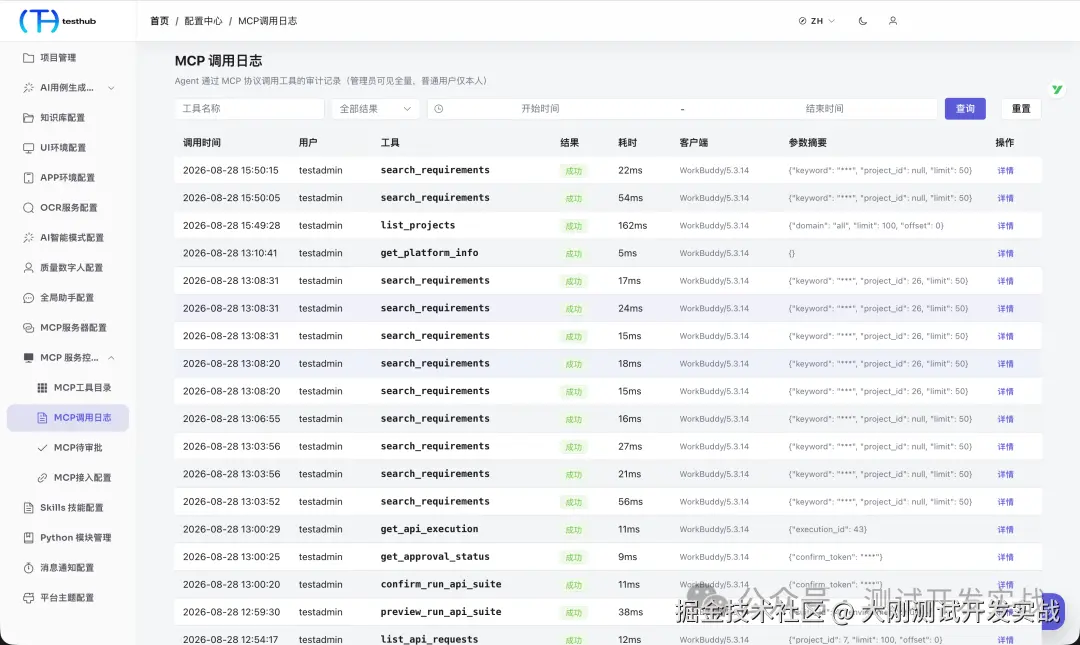Click the 查询 button
Screen dimensions: 1080x645
tap(965, 109)
